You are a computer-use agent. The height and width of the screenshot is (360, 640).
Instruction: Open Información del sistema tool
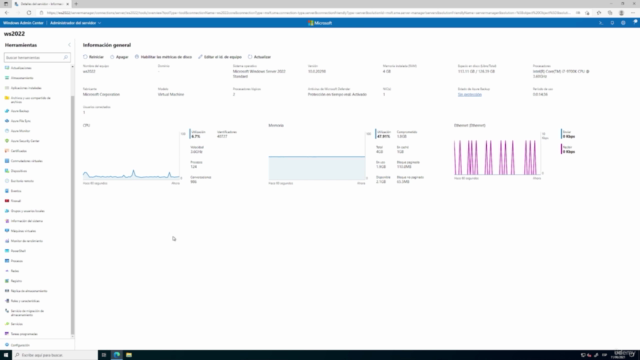tap(27, 221)
